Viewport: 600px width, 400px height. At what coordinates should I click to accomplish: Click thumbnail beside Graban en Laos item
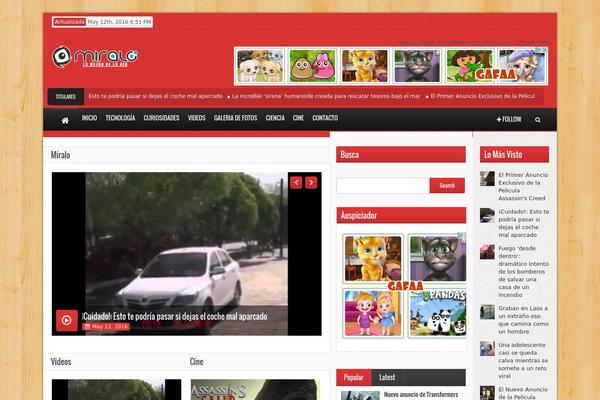pyautogui.click(x=487, y=312)
